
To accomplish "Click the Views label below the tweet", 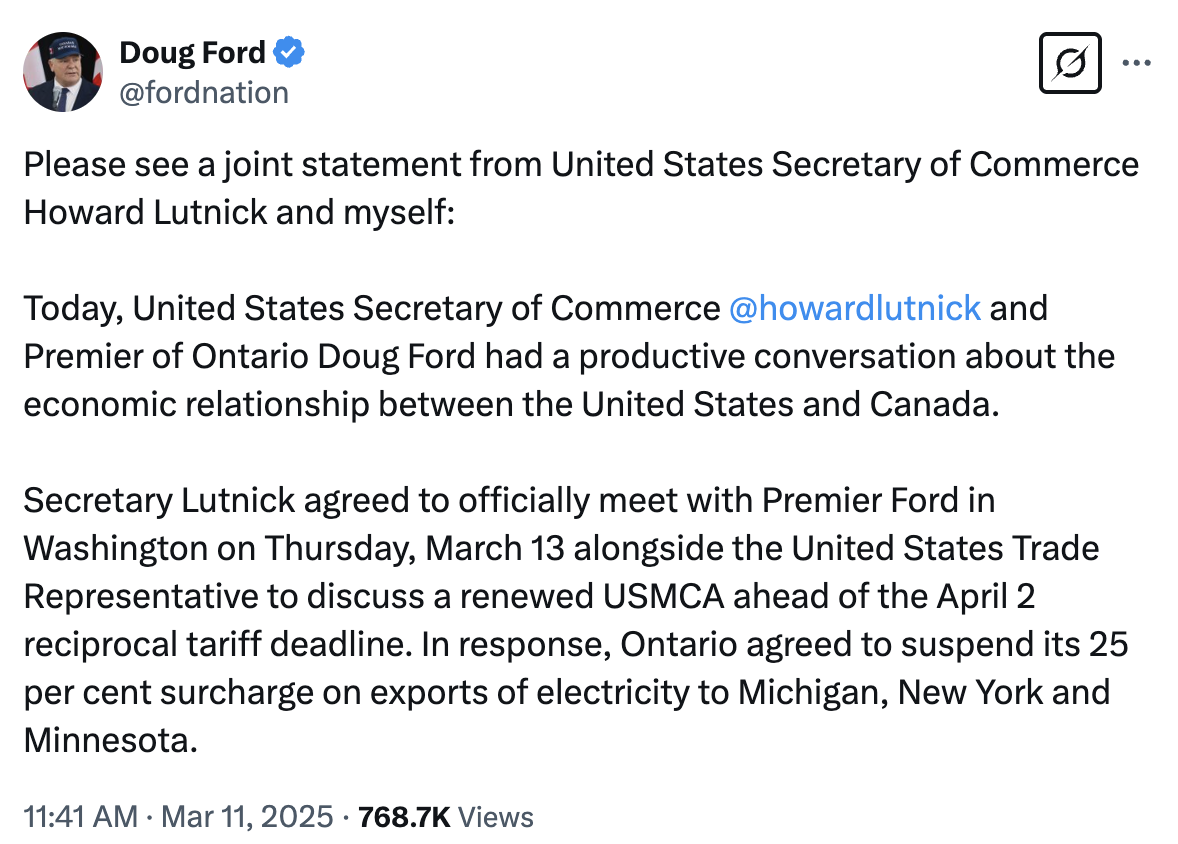I will coord(497,816).
